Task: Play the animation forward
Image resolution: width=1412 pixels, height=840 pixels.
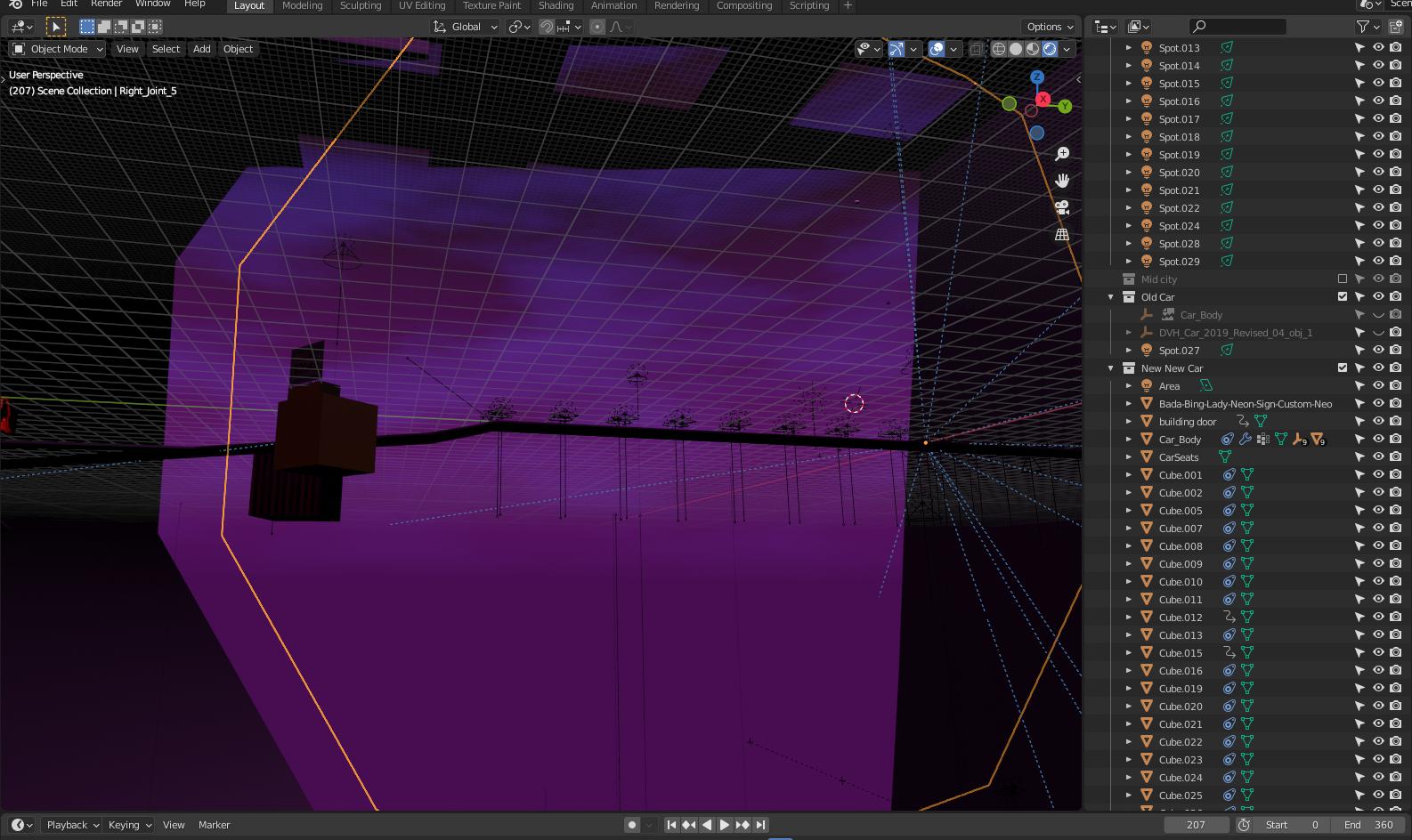Action: 725,825
